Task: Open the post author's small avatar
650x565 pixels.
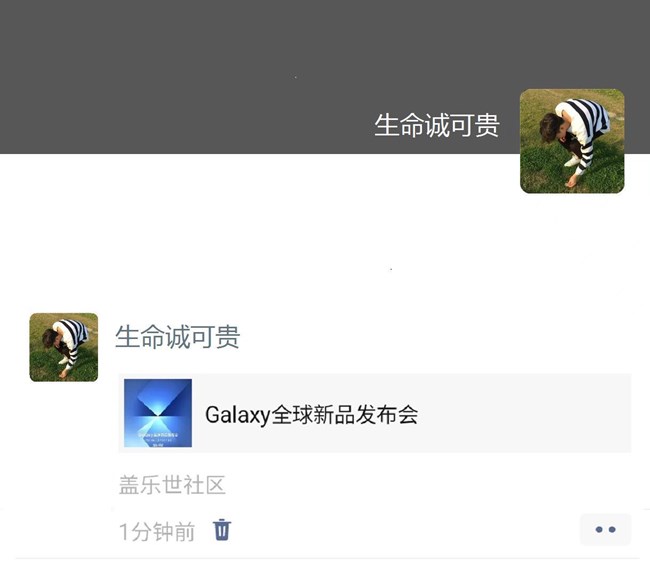Action: tap(64, 347)
